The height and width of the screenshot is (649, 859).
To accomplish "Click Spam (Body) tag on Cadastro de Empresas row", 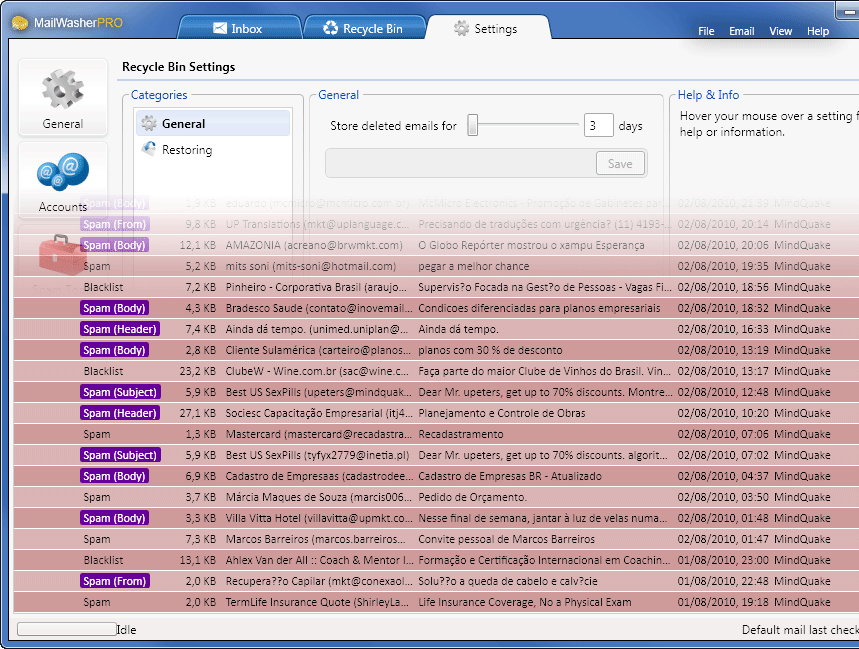I will (x=114, y=476).
